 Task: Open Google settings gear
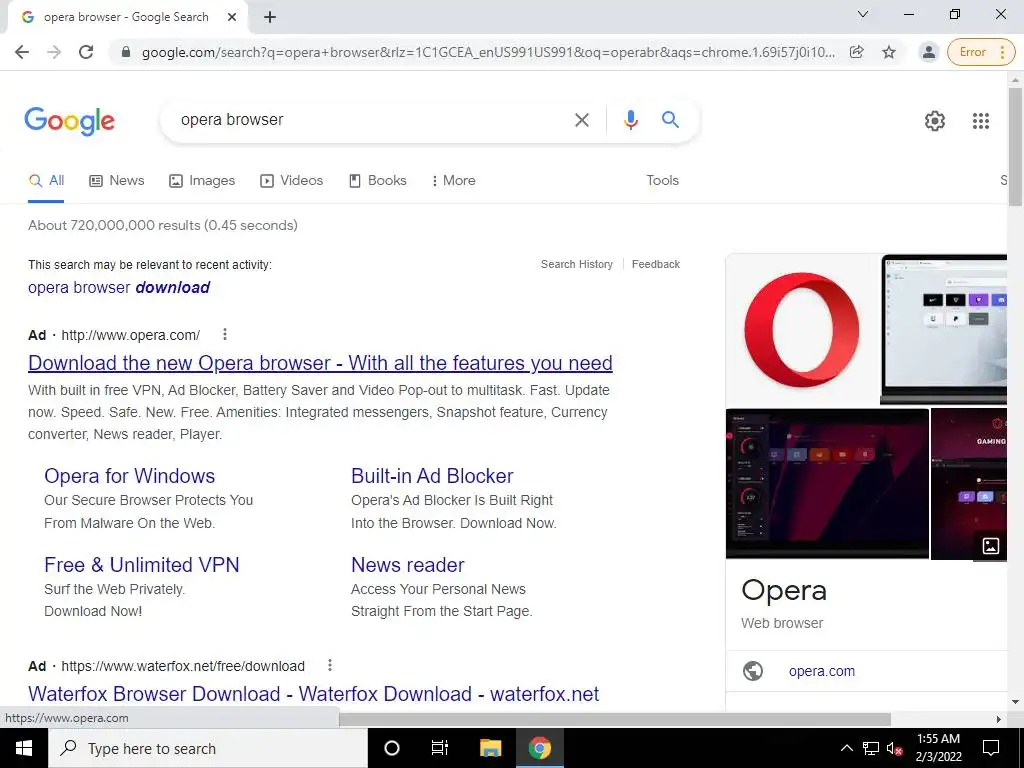(x=935, y=121)
